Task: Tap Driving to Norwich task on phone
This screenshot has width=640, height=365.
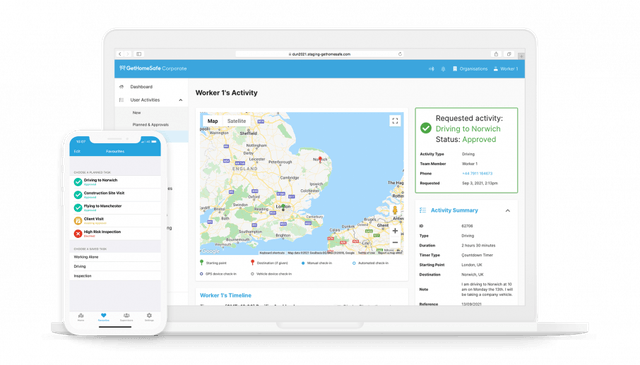Action: coord(115,182)
